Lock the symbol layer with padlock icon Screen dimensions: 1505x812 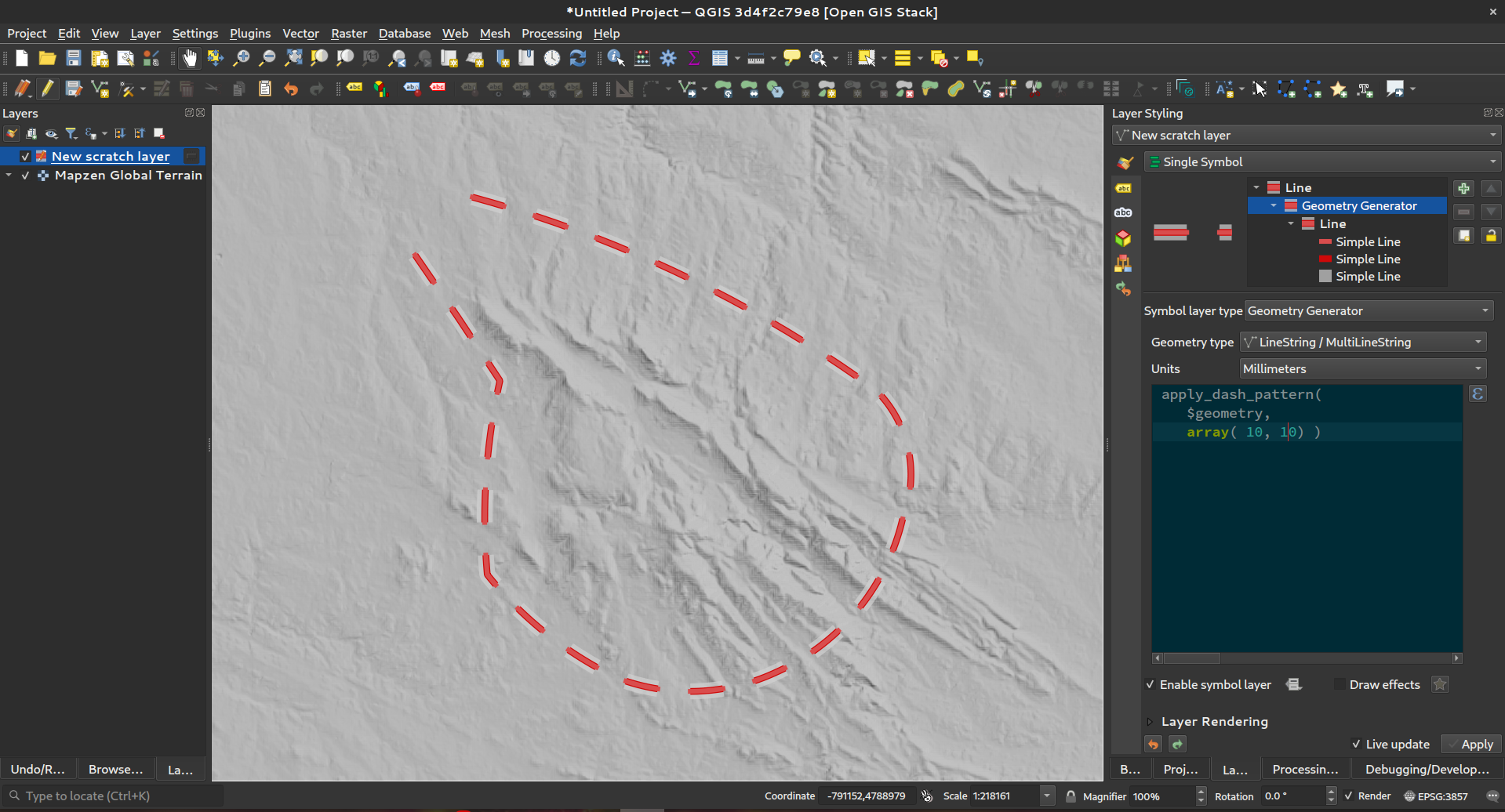click(1490, 236)
